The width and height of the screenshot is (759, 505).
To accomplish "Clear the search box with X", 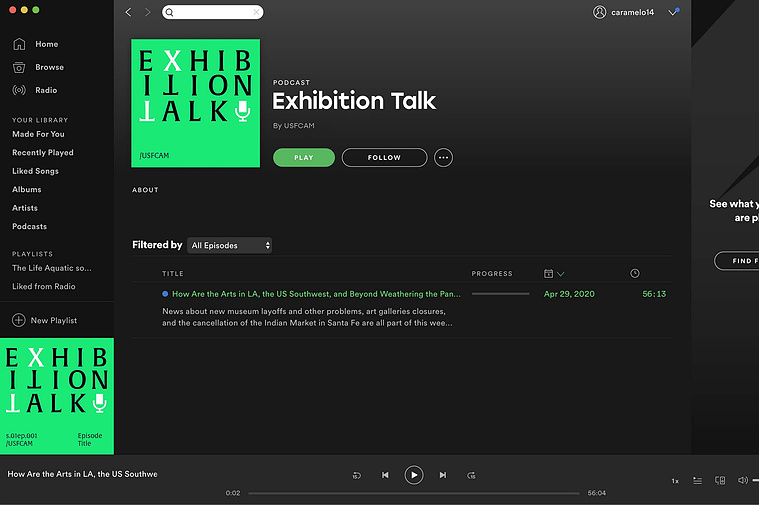I will point(256,12).
